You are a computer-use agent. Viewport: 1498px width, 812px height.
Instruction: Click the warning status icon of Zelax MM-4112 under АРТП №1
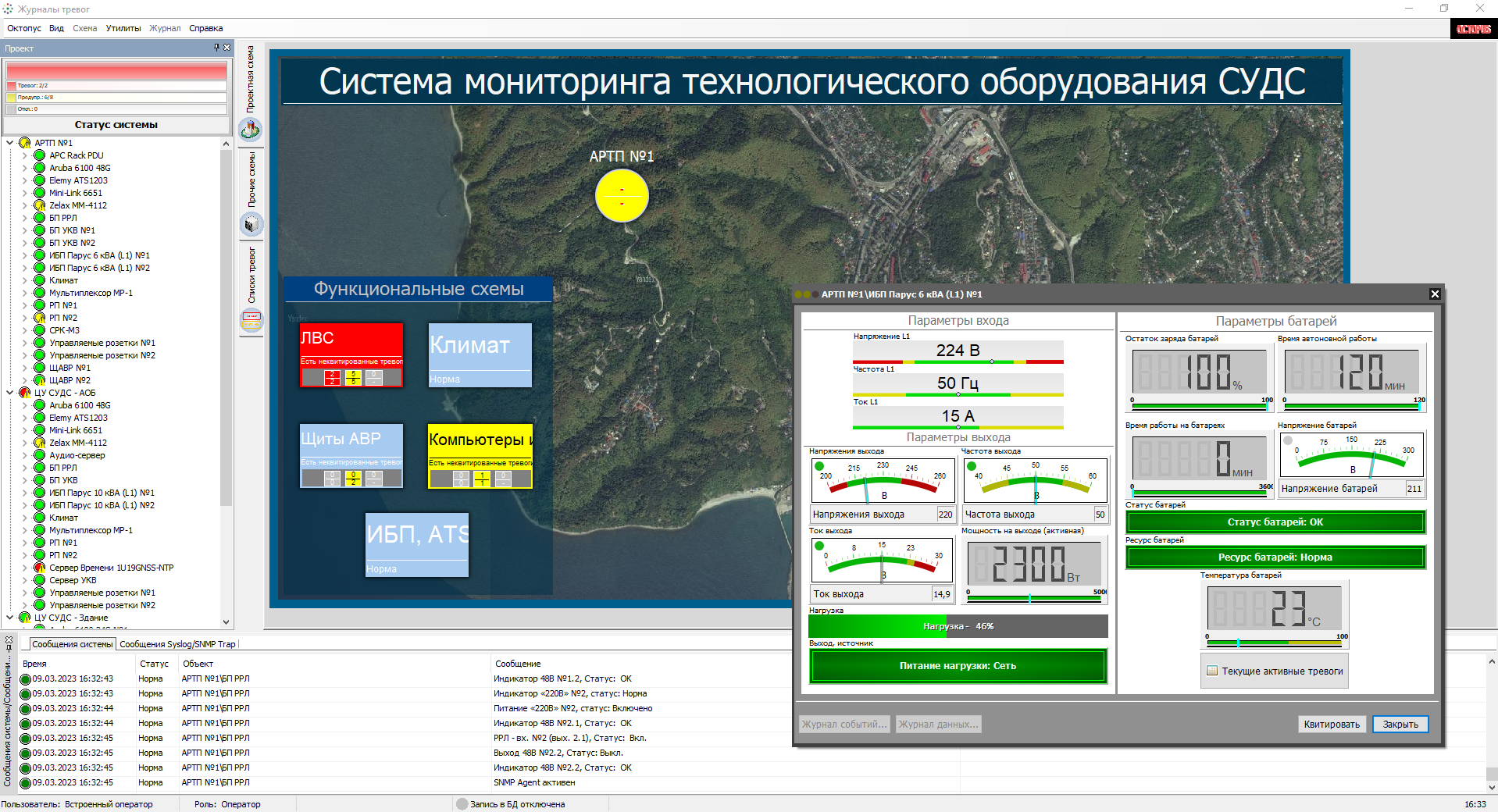pyautogui.click(x=40, y=205)
